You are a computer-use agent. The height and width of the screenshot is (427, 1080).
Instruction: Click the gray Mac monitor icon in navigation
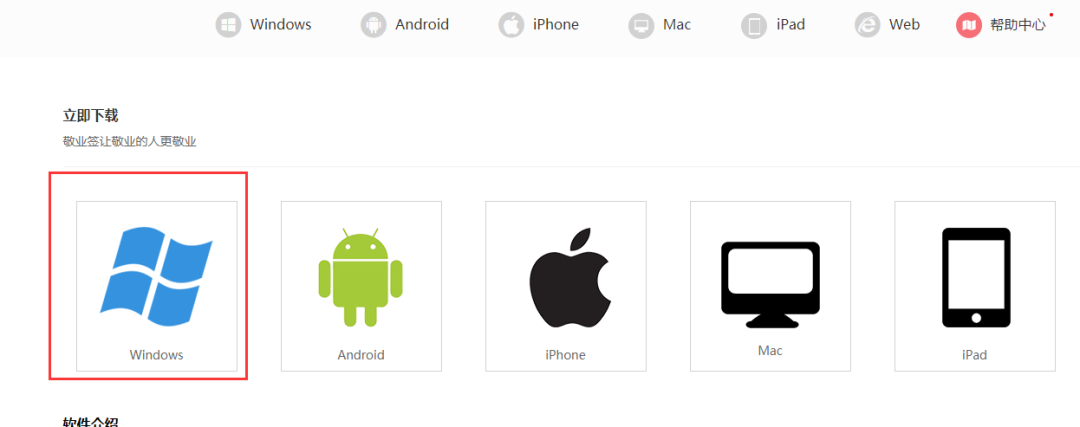click(641, 26)
